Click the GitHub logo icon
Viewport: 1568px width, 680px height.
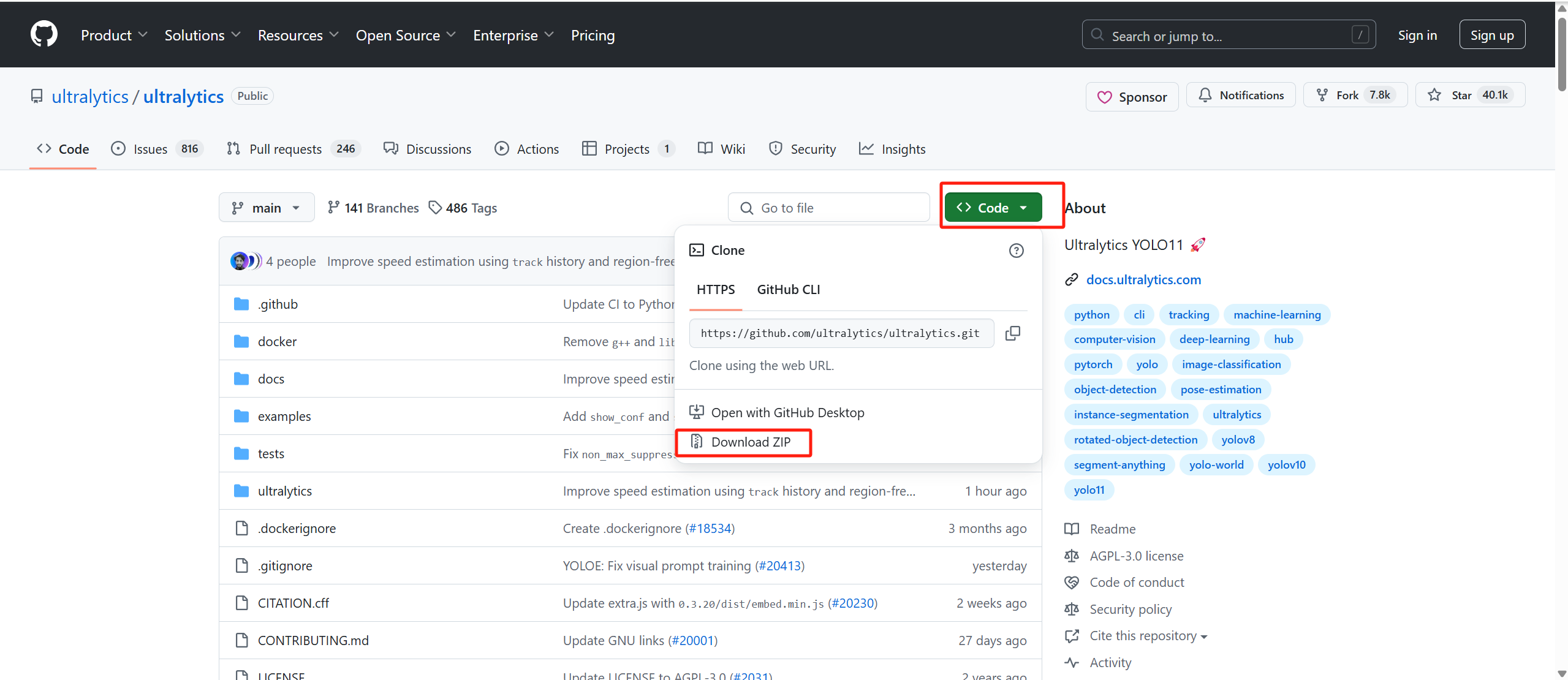click(x=44, y=34)
